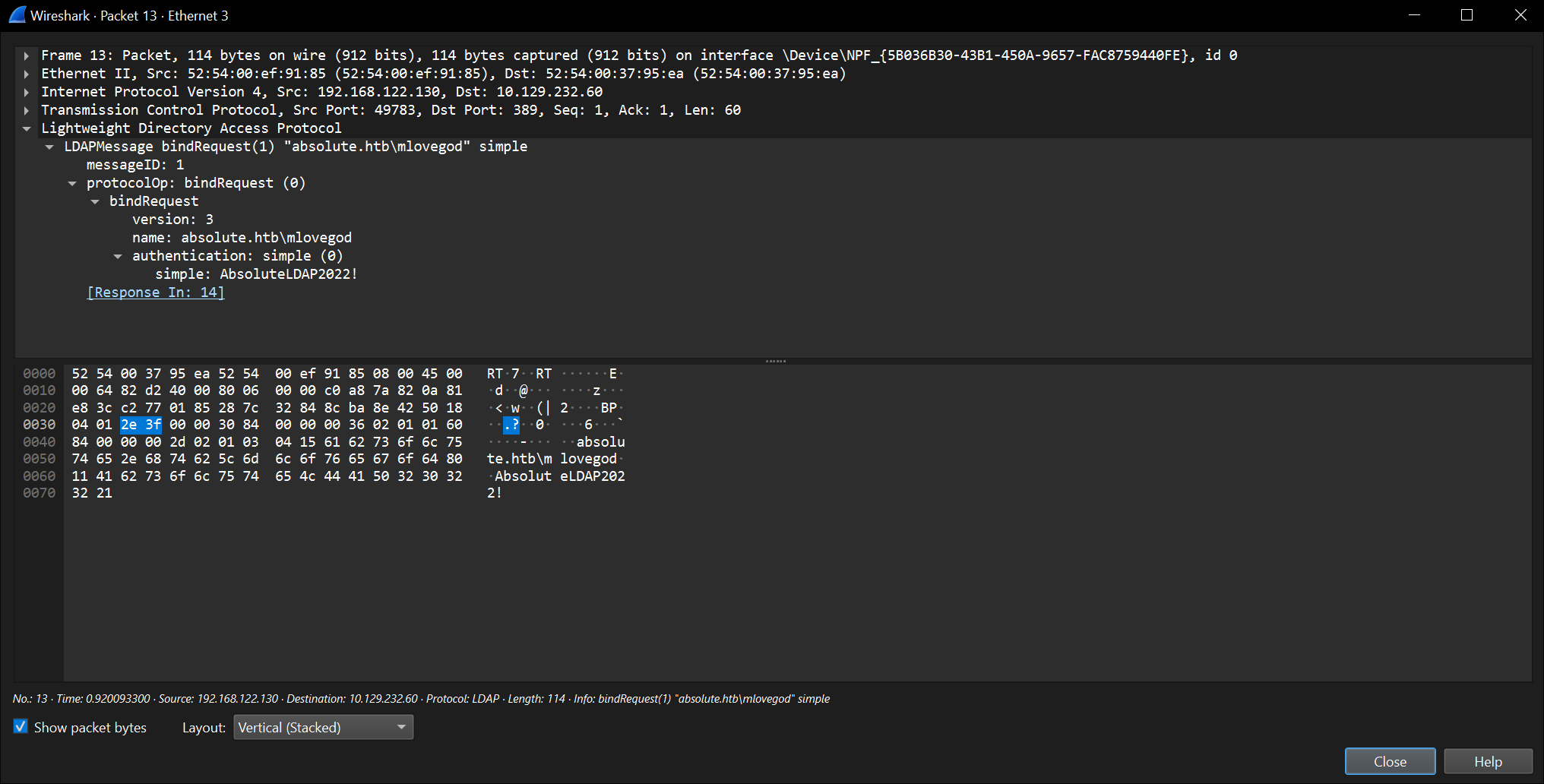Select the simple: AbsoluteLDAP2022! password field
The image size is (1544, 784).
point(256,274)
